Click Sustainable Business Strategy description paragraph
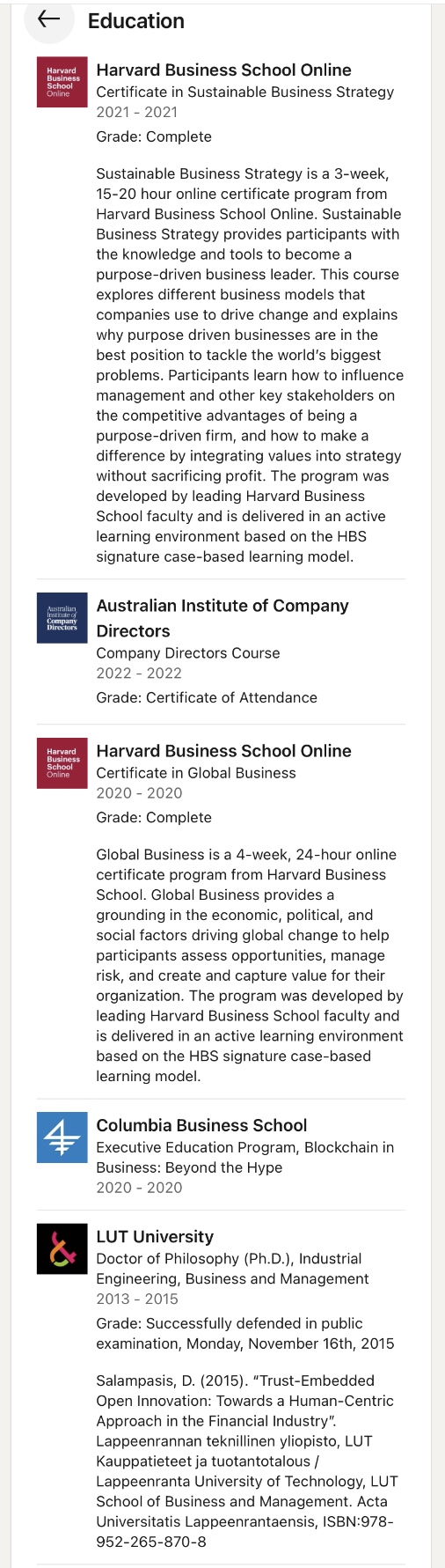This screenshot has width=445, height=1568. [x=249, y=365]
